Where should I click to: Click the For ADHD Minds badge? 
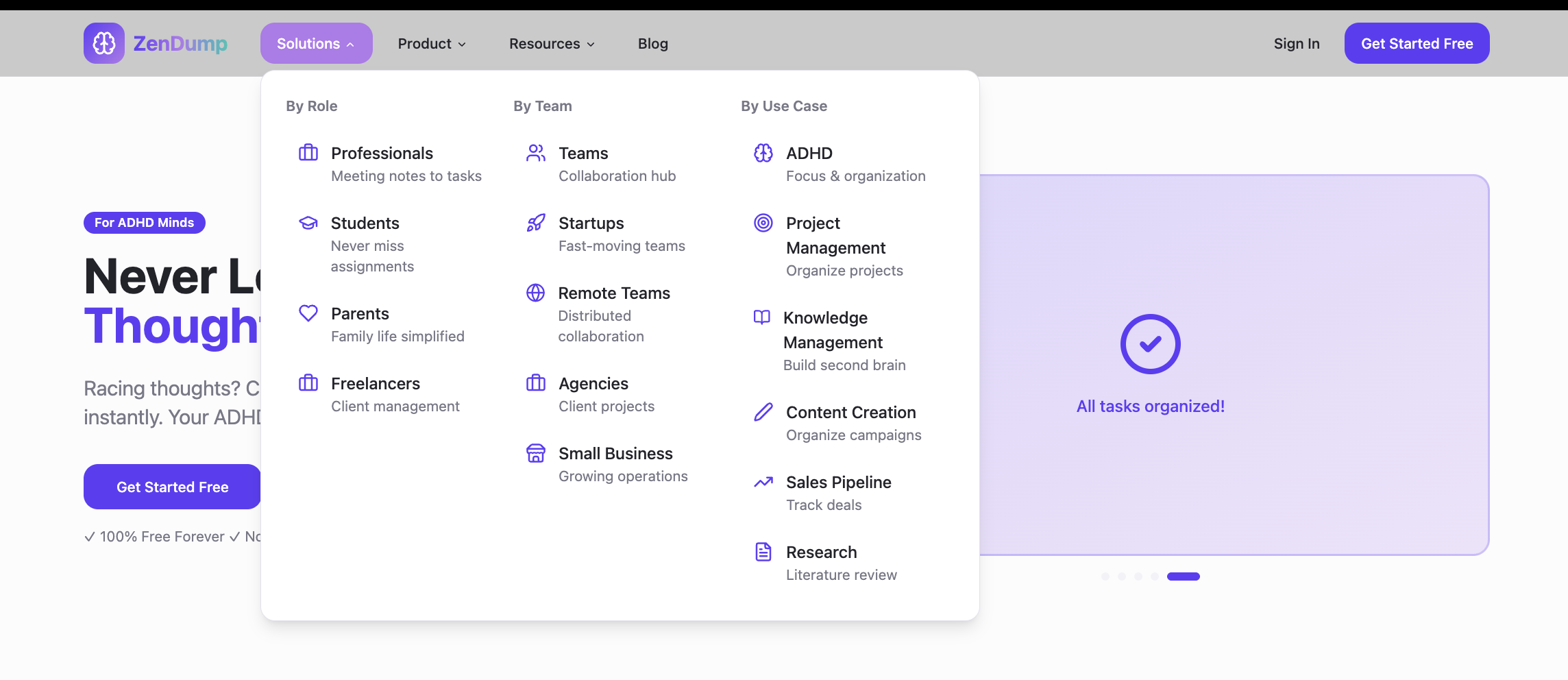(144, 222)
